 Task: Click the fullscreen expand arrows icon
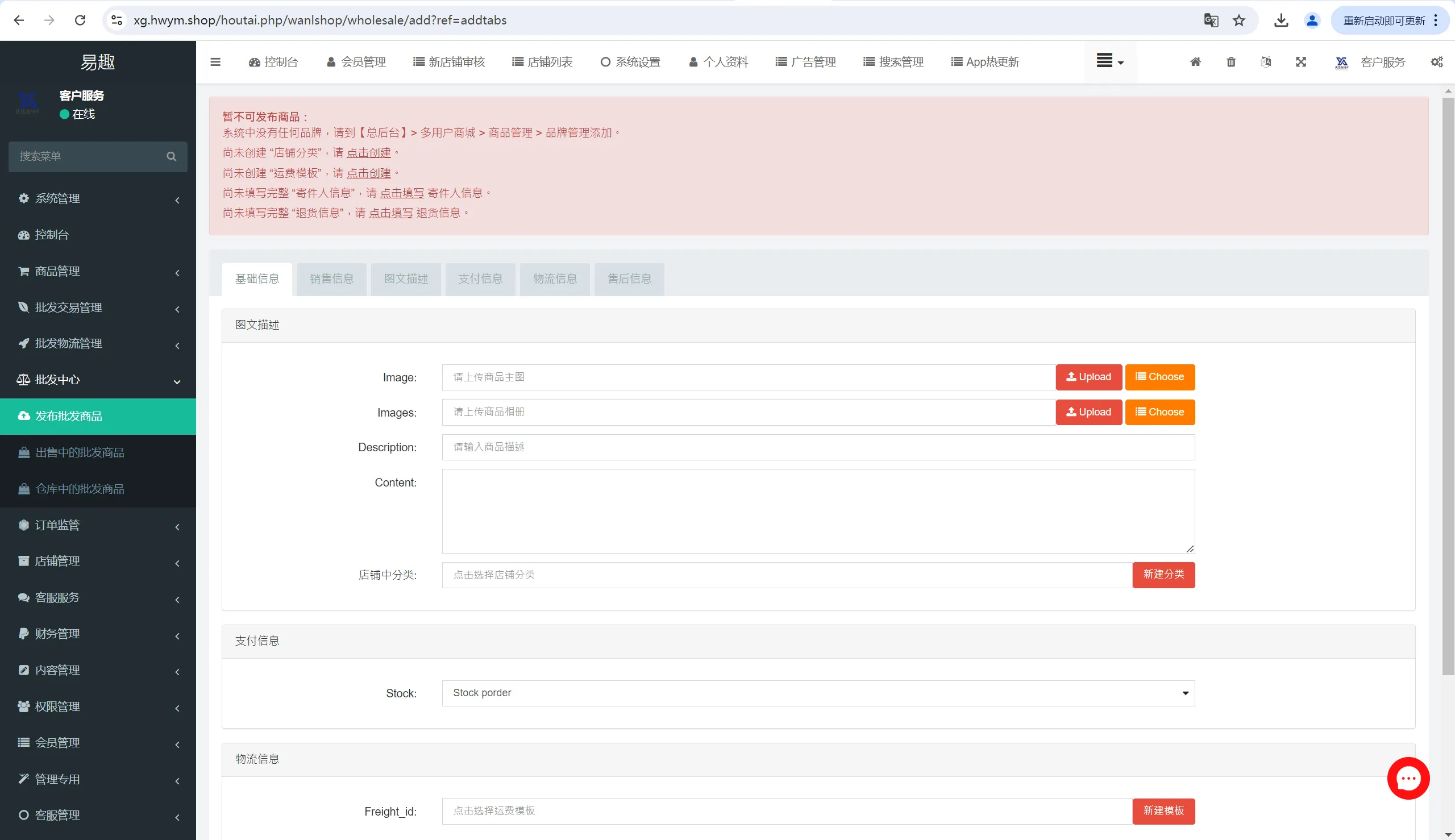click(1300, 62)
